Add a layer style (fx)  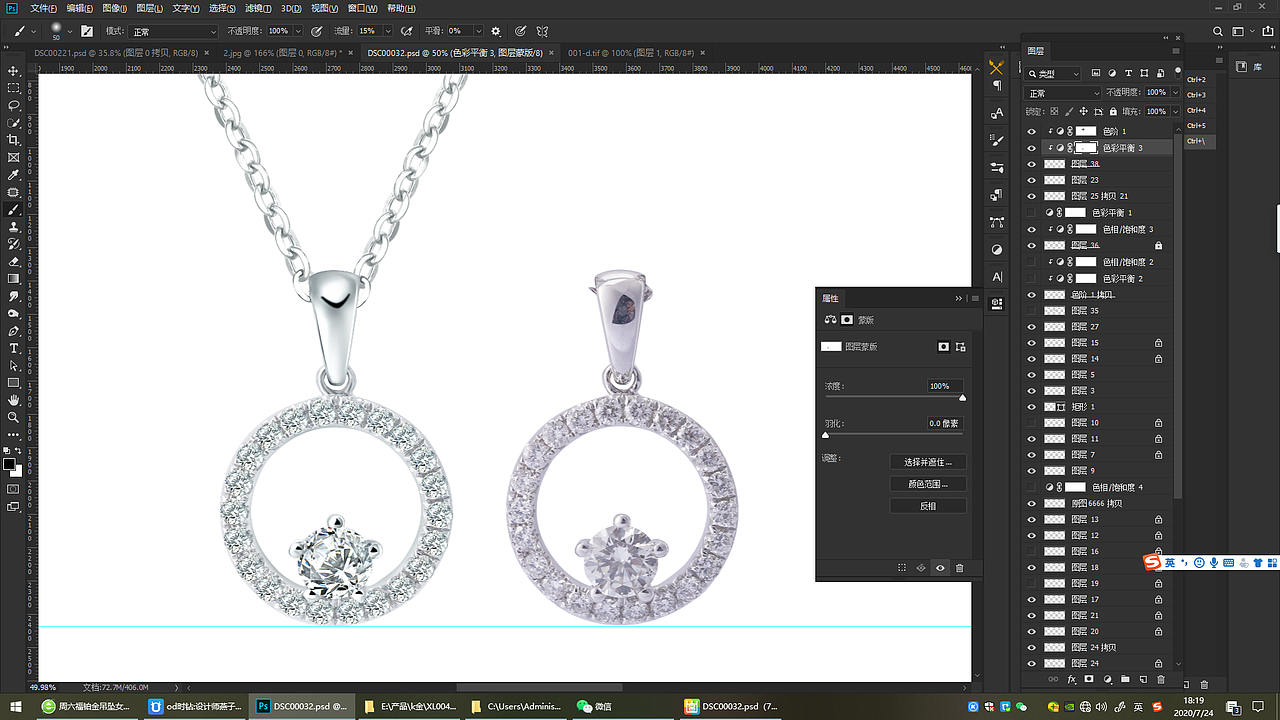point(1072,679)
